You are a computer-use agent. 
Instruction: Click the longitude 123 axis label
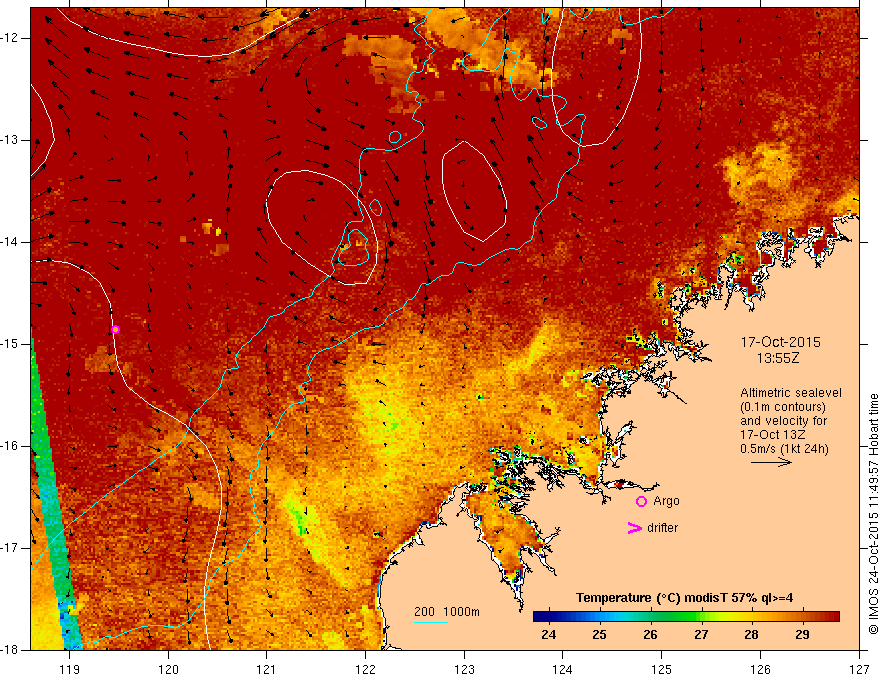(464, 669)
